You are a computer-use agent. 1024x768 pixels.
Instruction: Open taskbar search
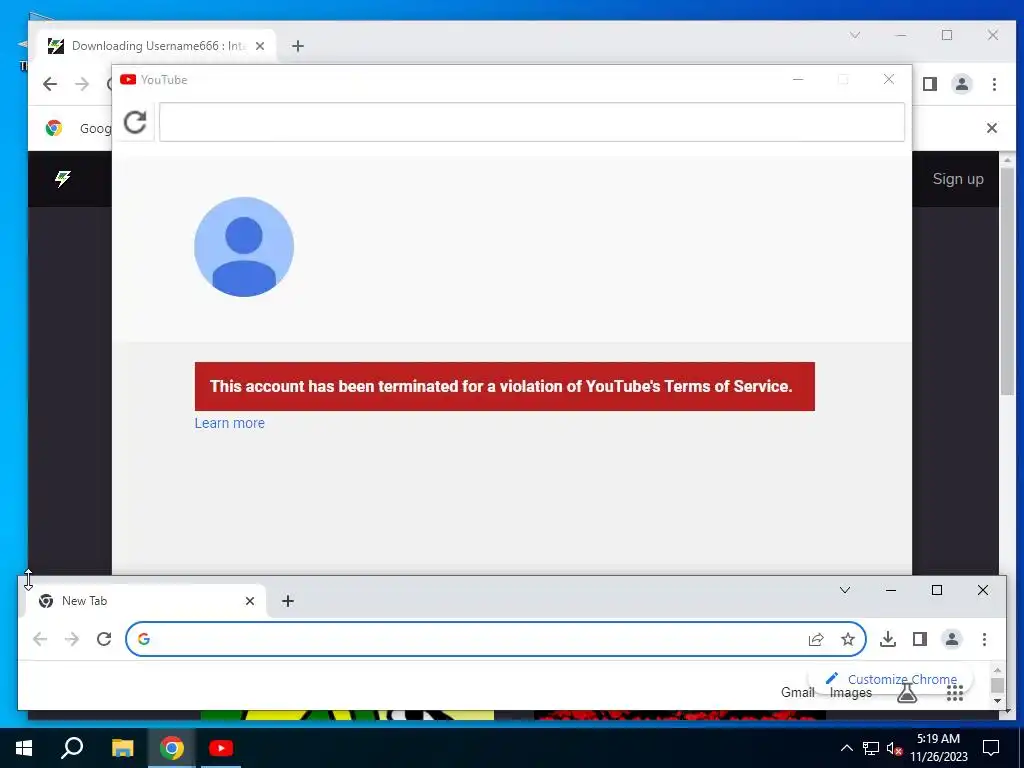pos(72,748)
